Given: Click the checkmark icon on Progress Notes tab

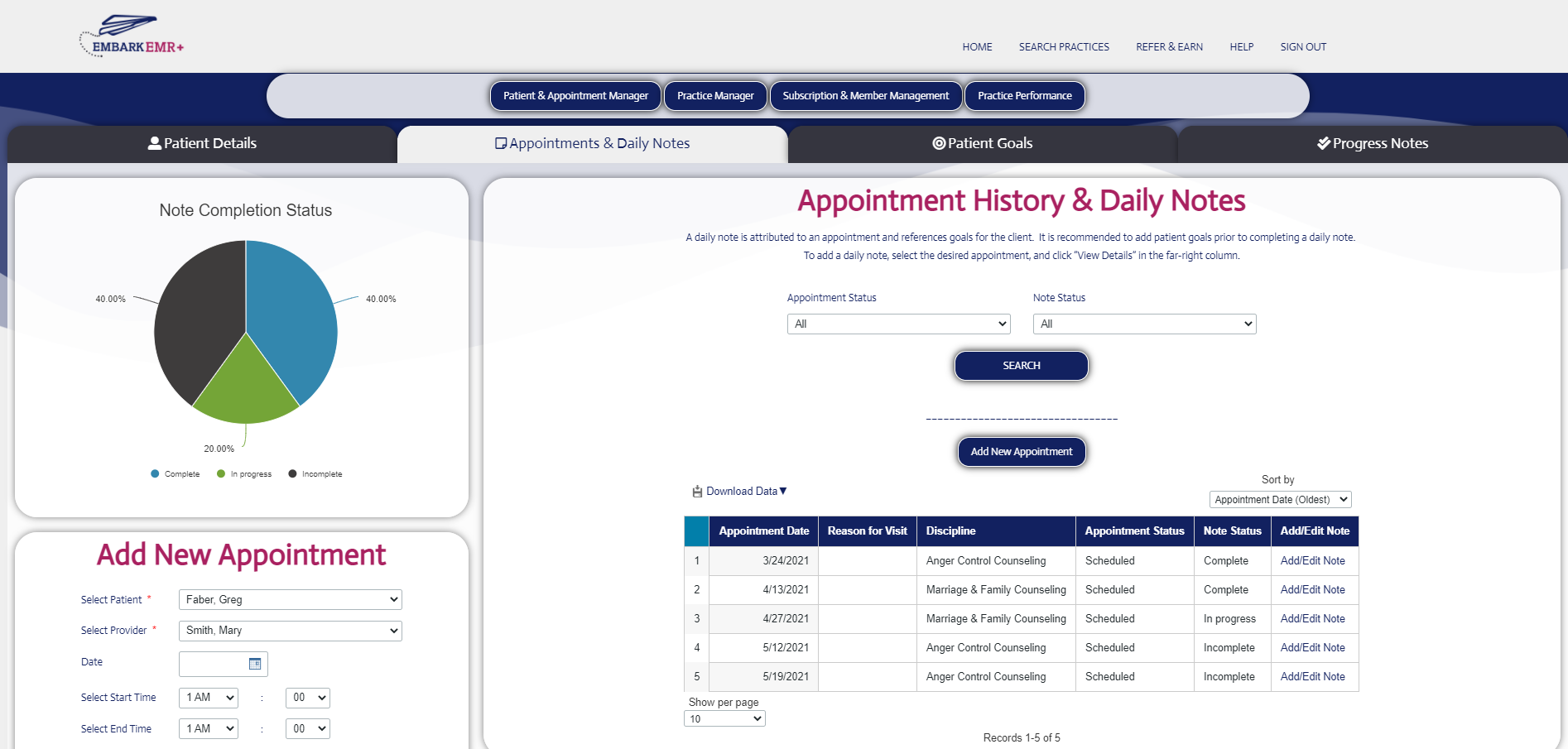Looking at the screenshot, I should coord(1322,142).
